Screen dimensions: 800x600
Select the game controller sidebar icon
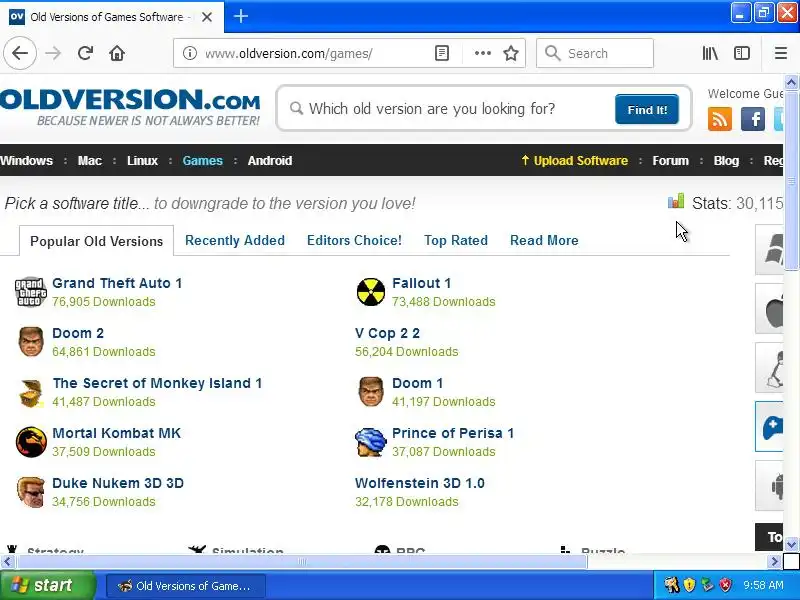pyautogui.click(x=770, y=427)
